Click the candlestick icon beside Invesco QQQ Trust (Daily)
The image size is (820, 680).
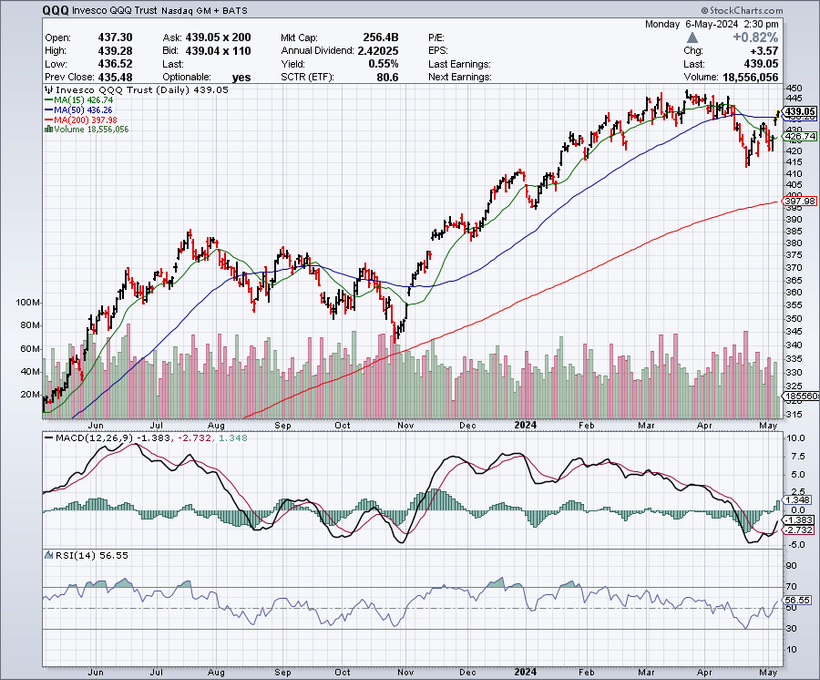pos(49,90)
